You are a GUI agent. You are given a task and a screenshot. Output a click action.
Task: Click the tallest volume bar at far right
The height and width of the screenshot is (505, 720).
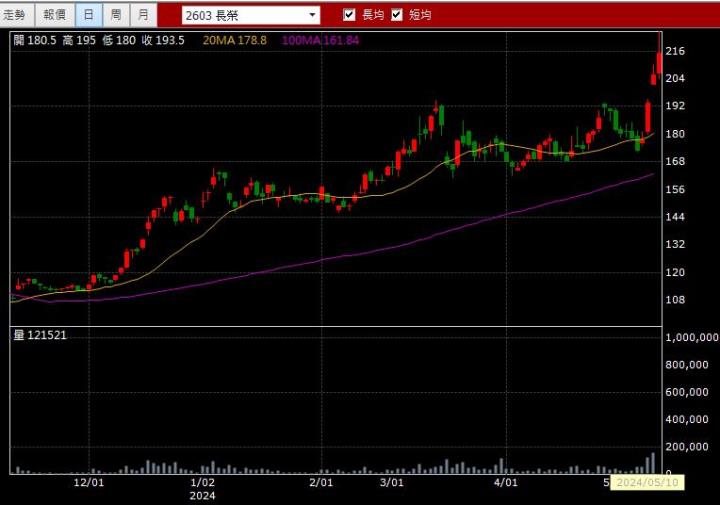[653, 463]
